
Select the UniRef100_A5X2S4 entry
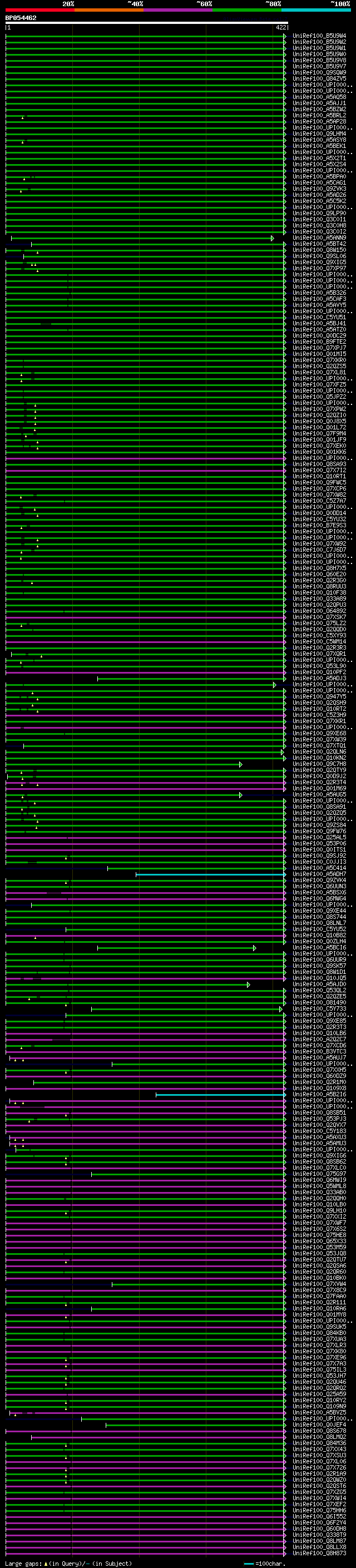click(319, 164)
